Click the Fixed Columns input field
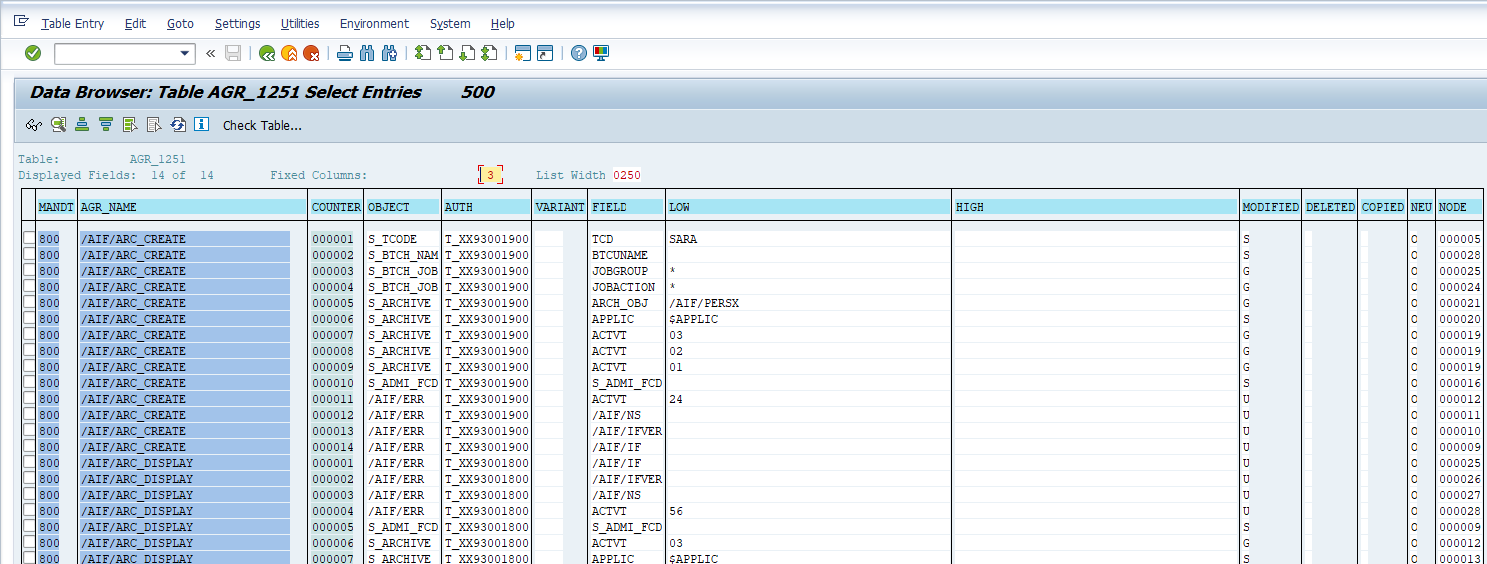Viewport: 1487px width, 564px height. (x=490, y=175)
